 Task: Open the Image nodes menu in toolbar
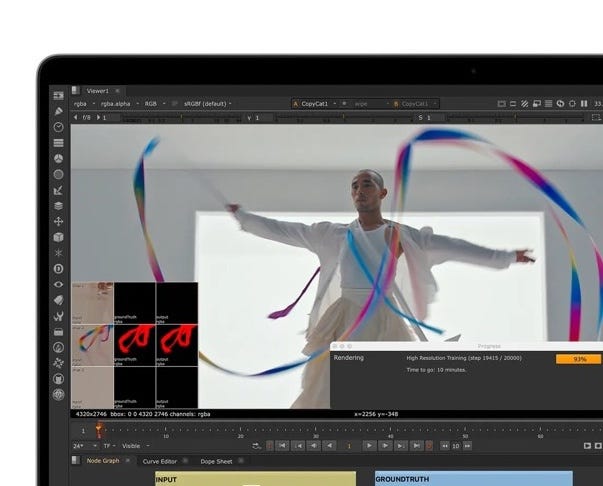[x=58, y=96]
